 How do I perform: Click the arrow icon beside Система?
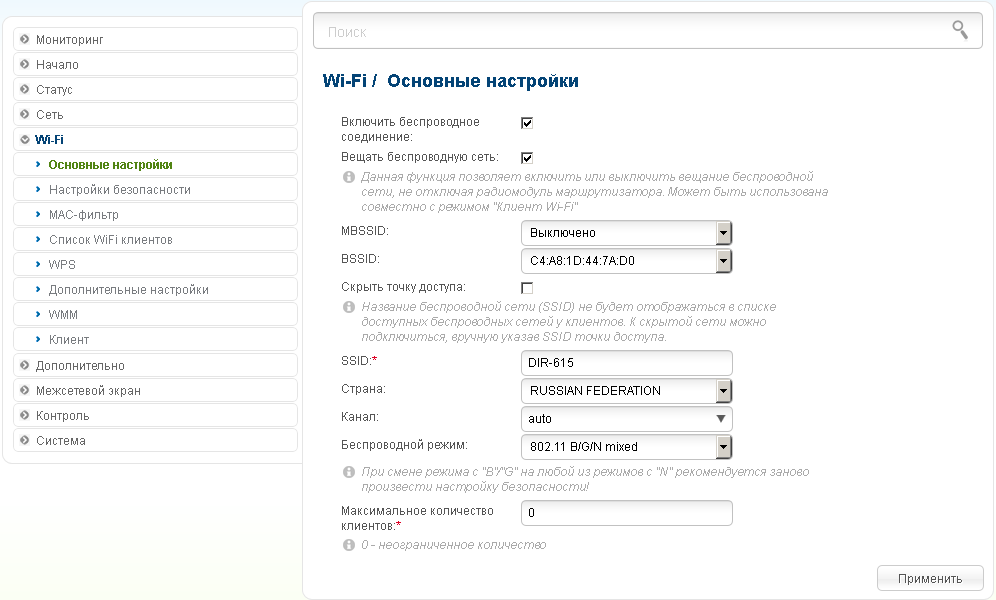24,440
